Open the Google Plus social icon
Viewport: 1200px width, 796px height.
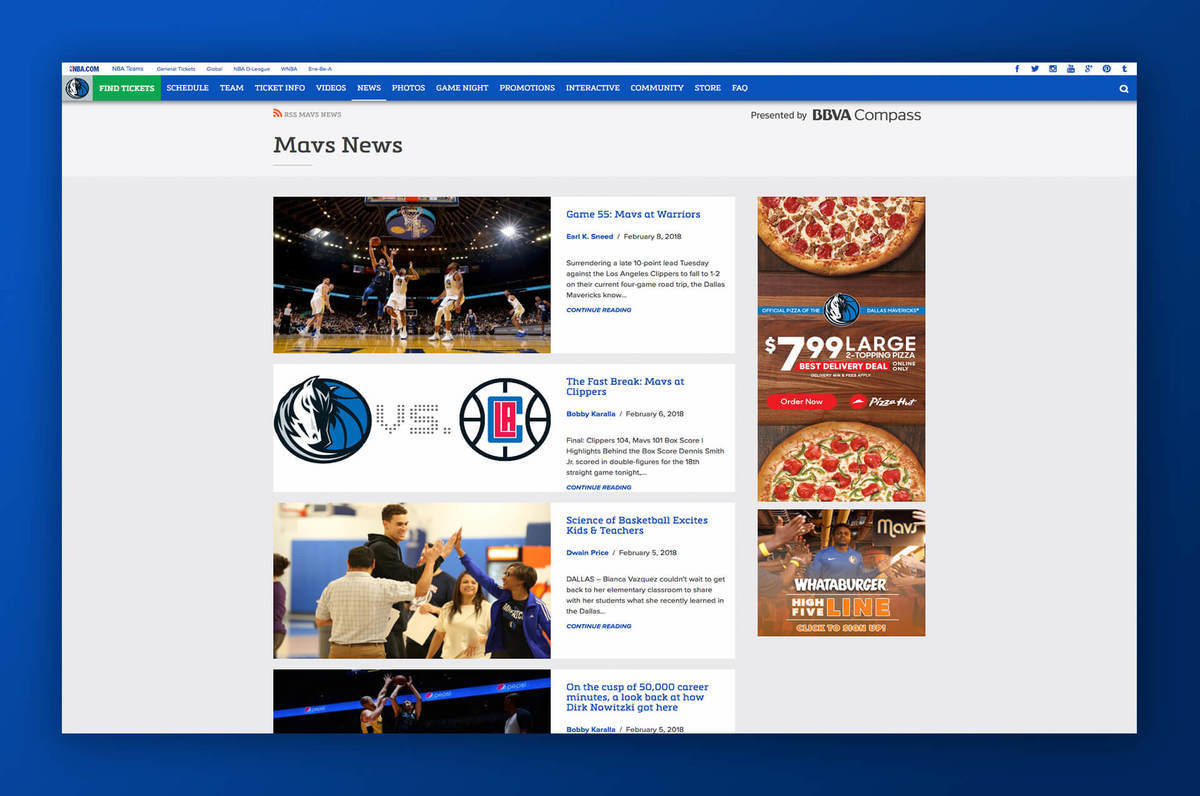coord(1088,69)
